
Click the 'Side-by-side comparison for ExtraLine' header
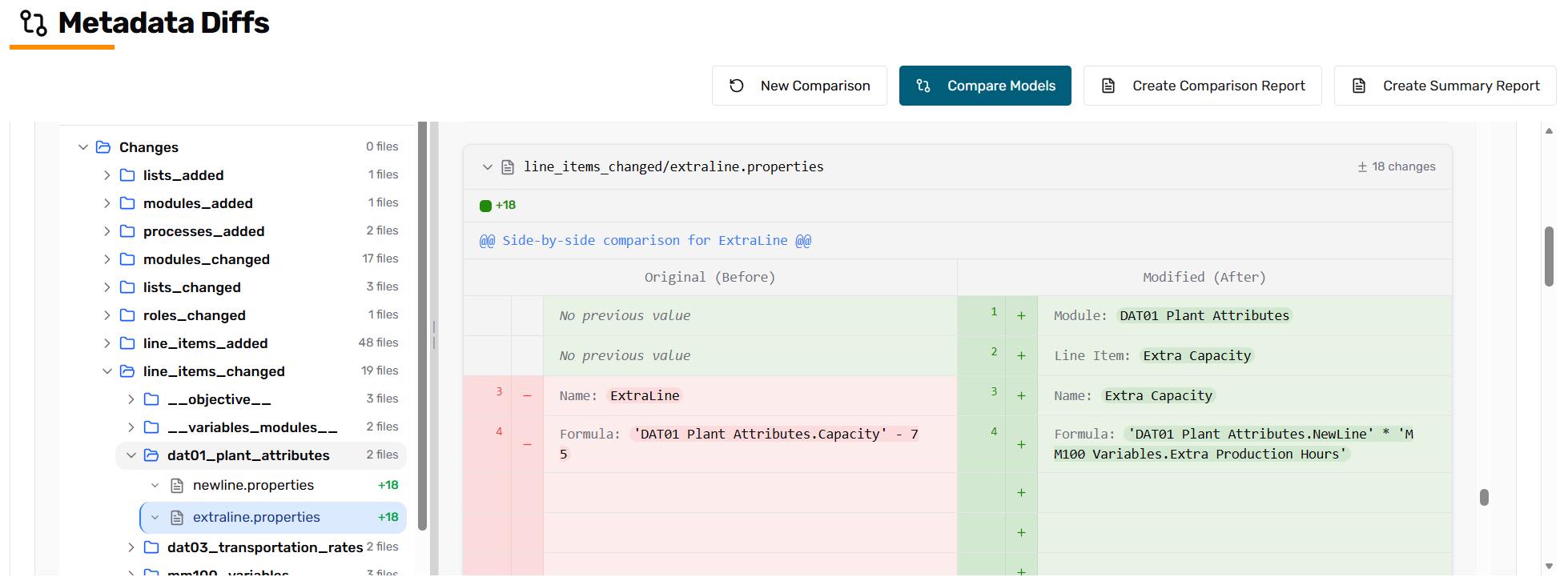tap(645, 241)
